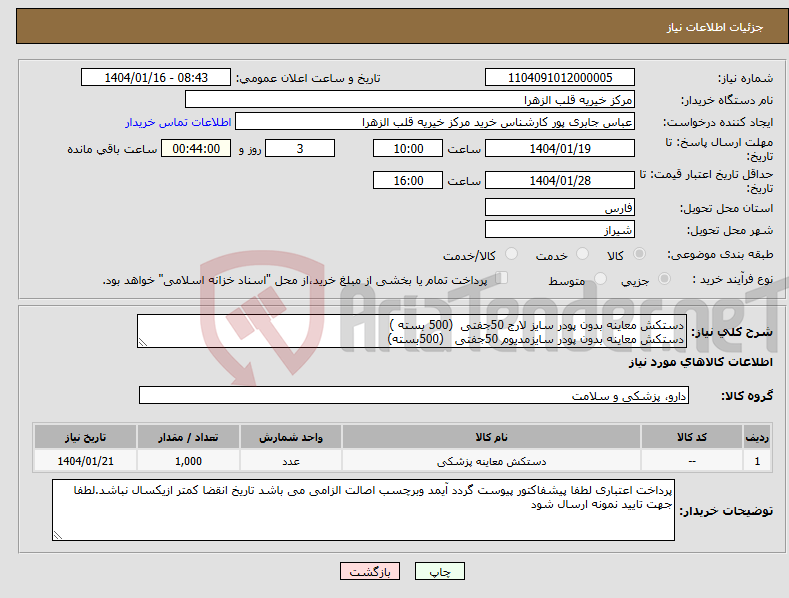The image size is (789, 598).
Task: Select the کالا/خدمت radio button
Action: coord(511,254)
